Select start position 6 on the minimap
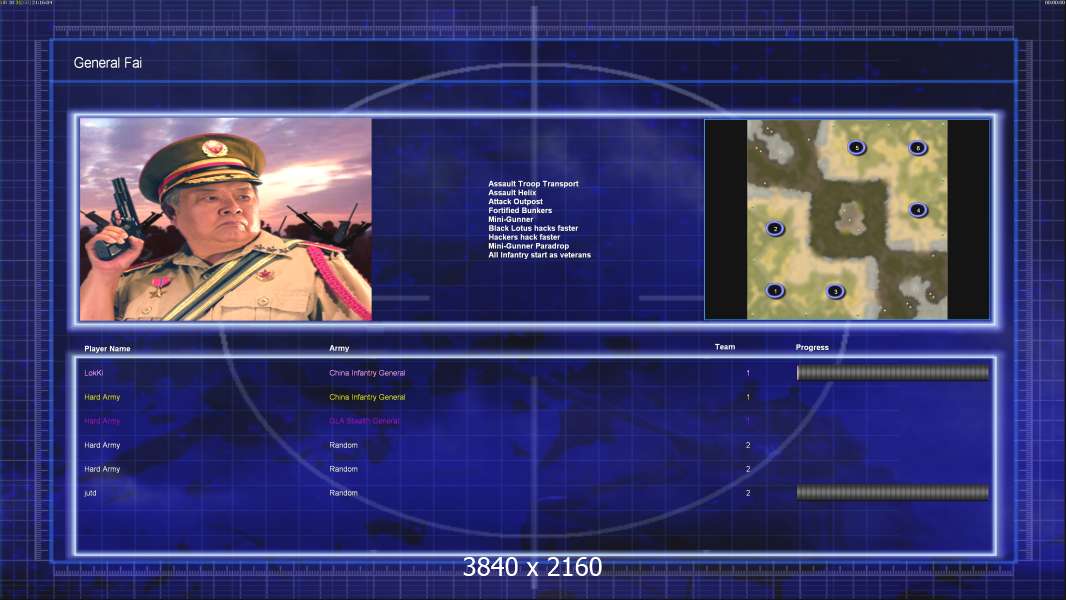 918,147
